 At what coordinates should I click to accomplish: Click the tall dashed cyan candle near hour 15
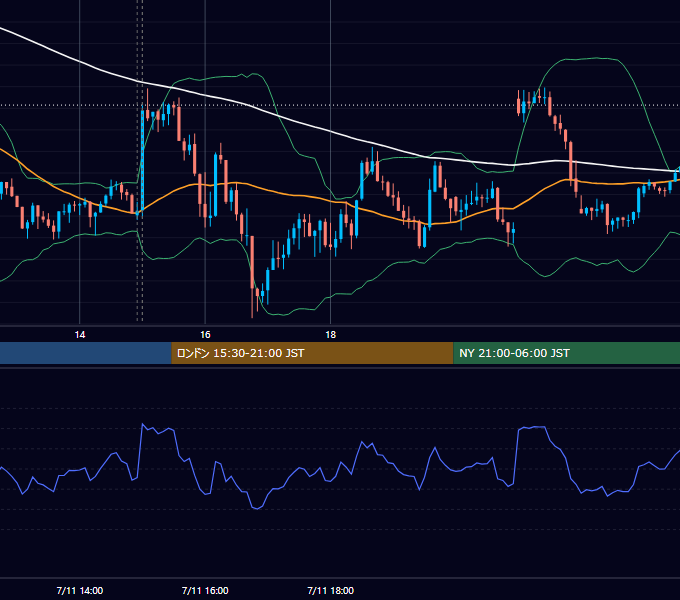click(142, 160)
